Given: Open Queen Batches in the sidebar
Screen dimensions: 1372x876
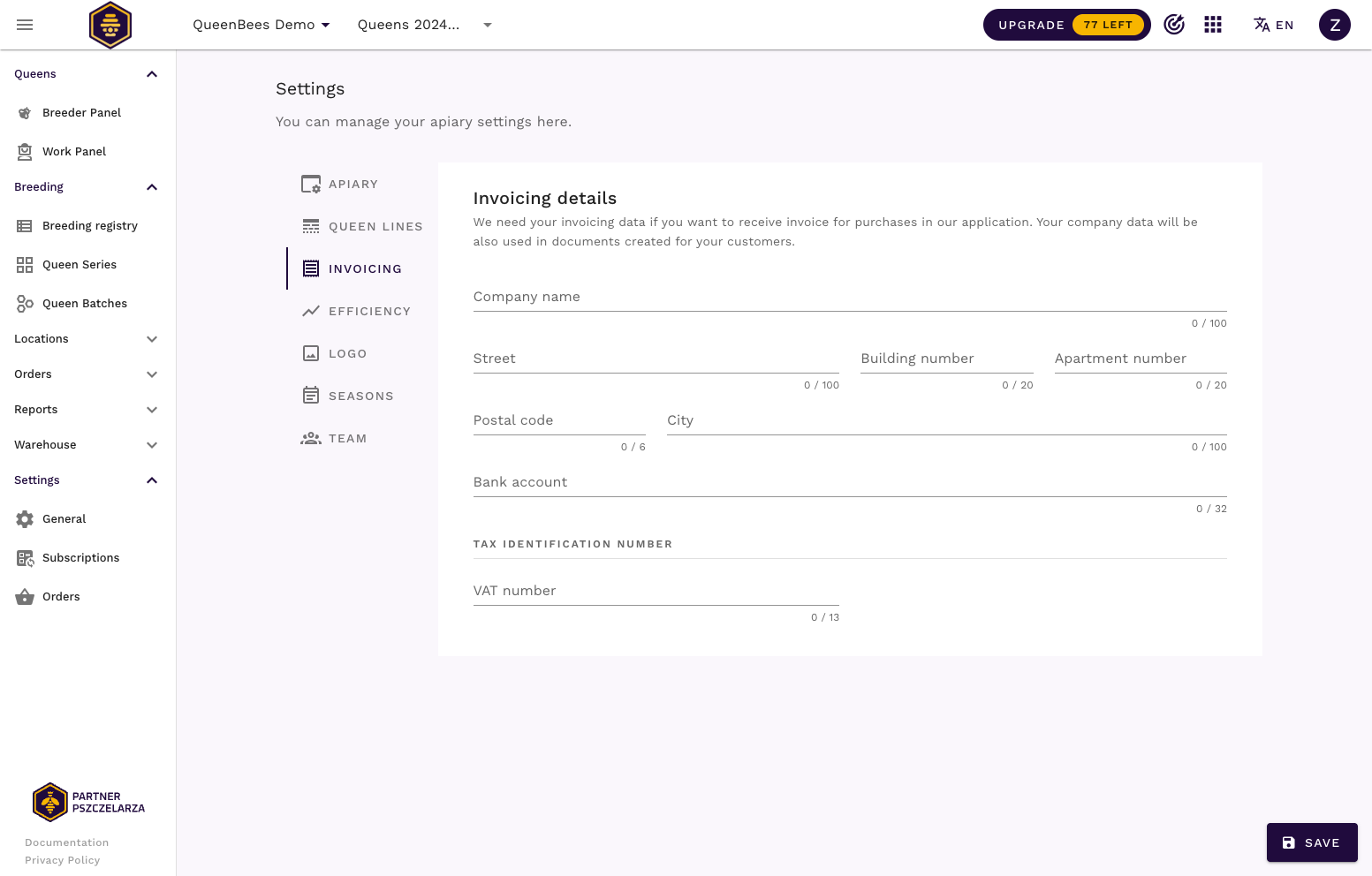Looking at the screenshot, I should click(x=84, y=304).
